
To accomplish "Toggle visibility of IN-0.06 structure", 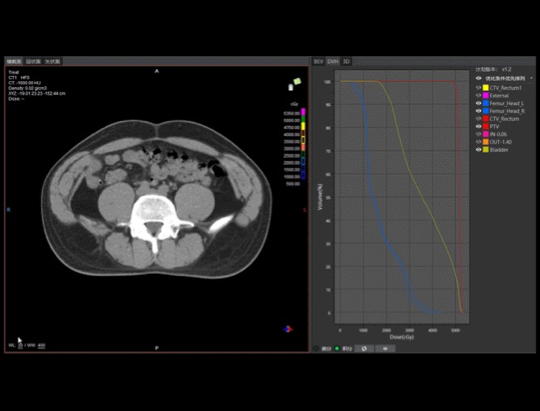I will tap(478, 134).
